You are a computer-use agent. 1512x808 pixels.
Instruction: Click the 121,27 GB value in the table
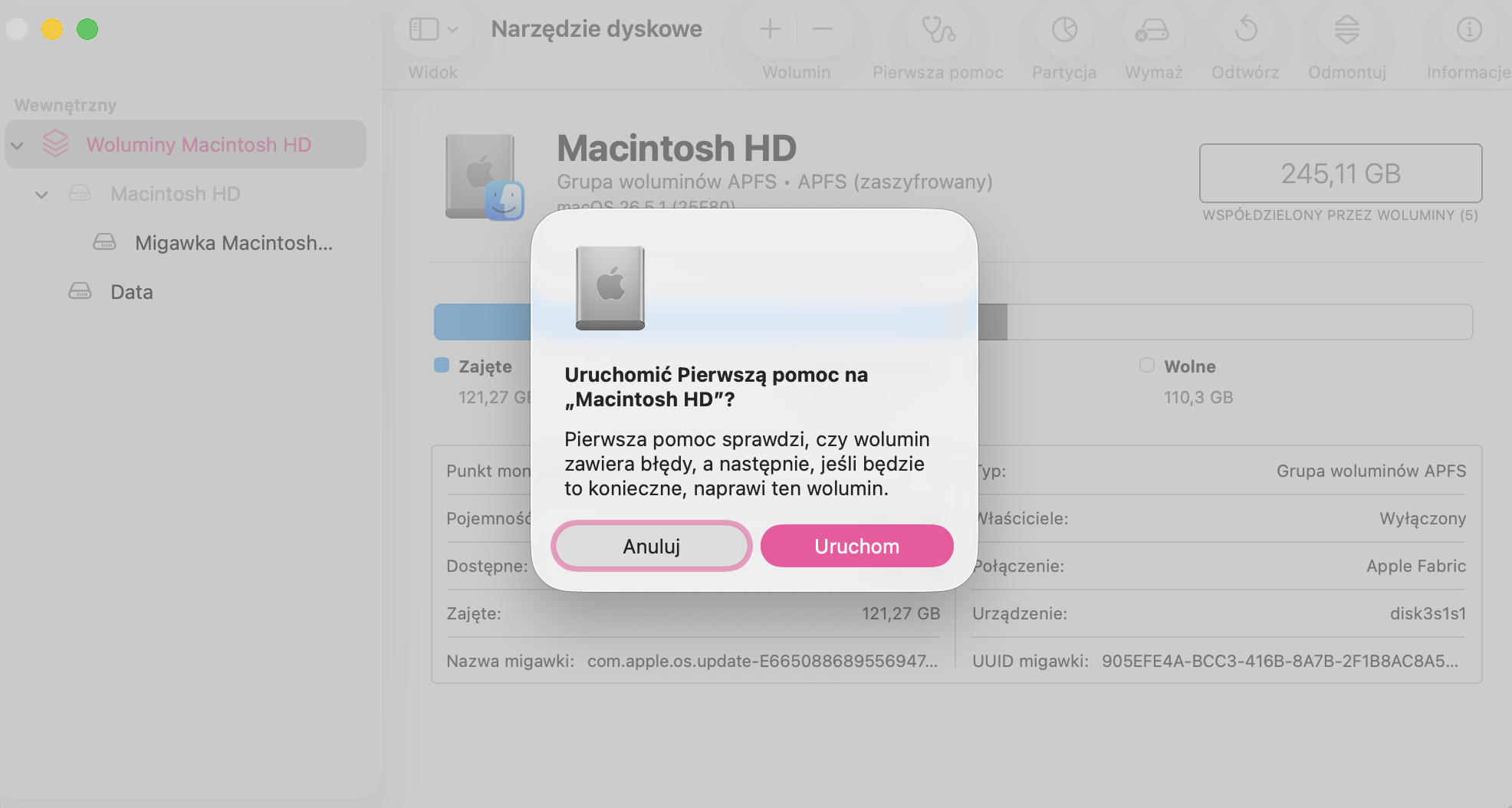(x=901, y=613)
